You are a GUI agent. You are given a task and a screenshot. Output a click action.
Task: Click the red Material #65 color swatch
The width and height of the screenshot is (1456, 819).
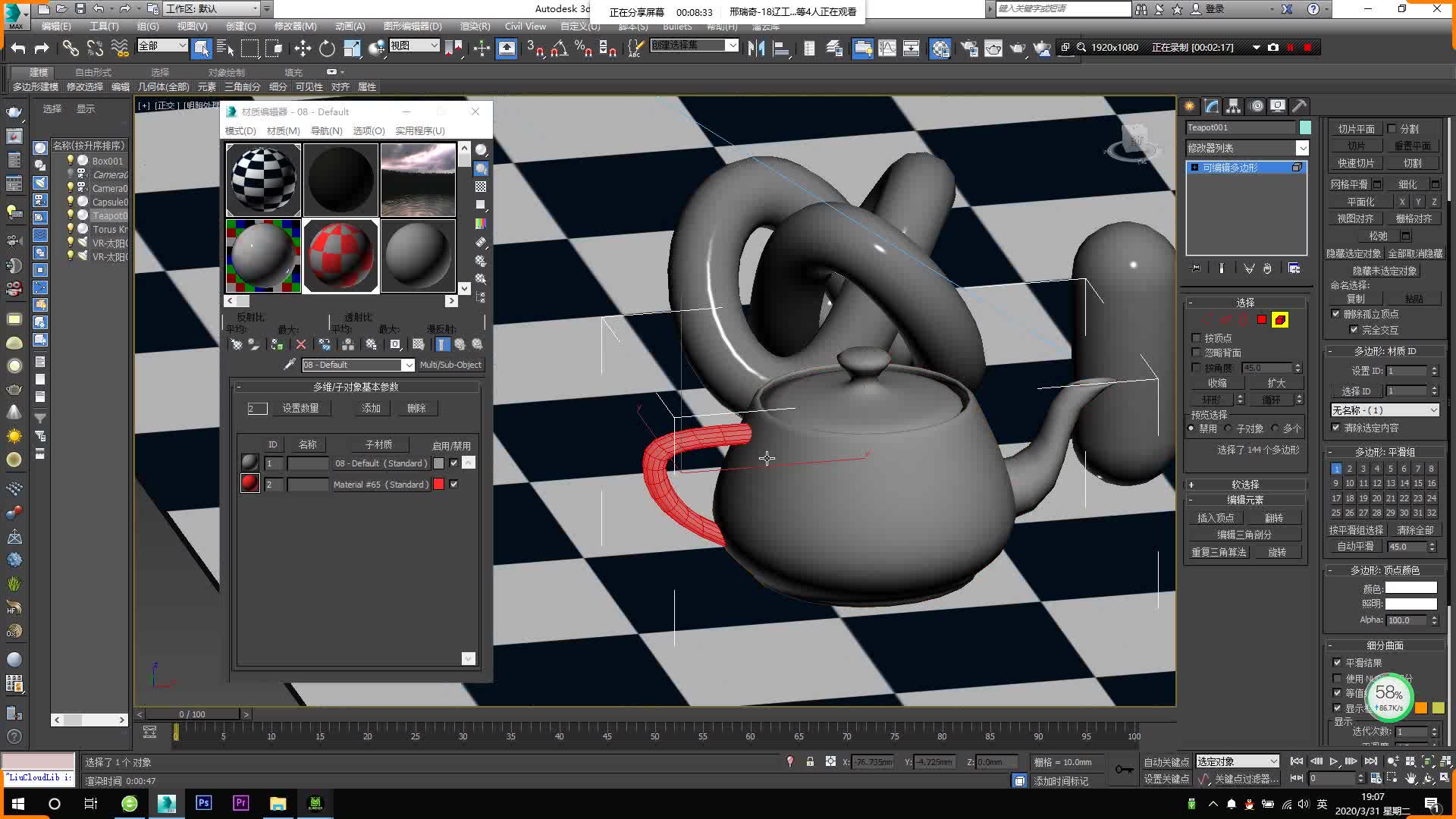pyautogui.click(x=440, y=484)
